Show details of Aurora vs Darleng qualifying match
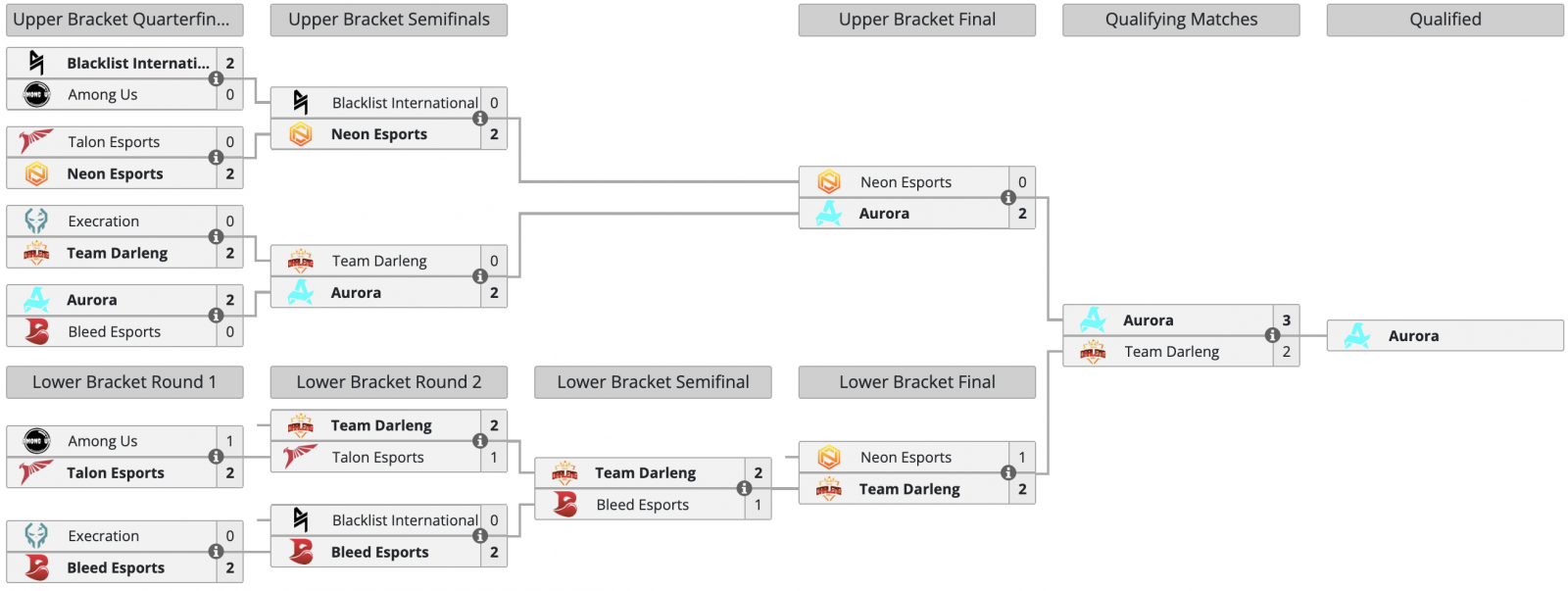1568x591 pixels. coord(1272,335)
